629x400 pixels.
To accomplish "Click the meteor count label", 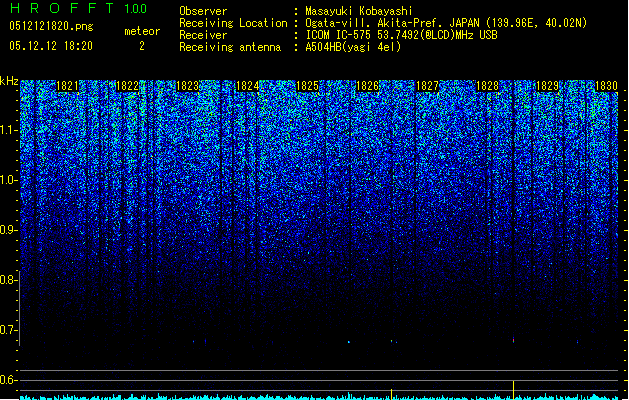I will 142,31.
